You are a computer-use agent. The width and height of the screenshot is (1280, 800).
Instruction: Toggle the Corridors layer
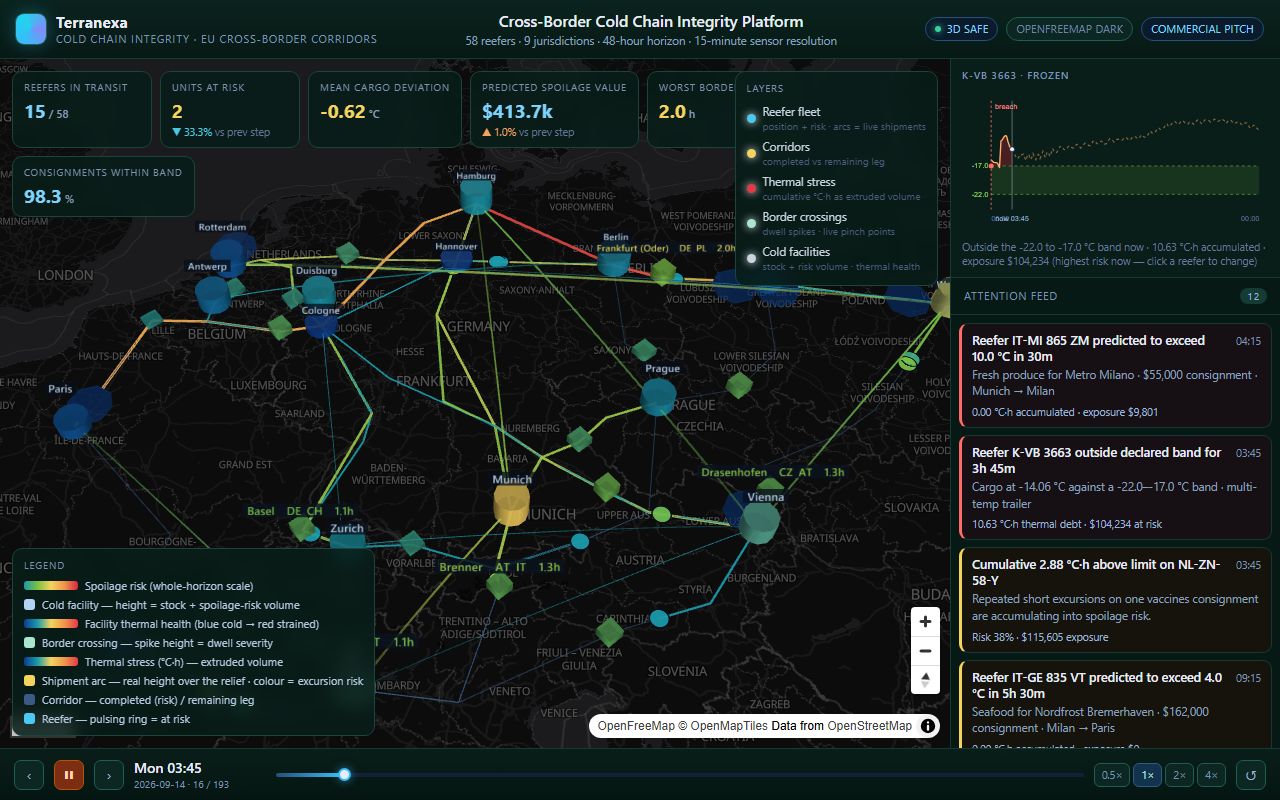click(836, 154)
